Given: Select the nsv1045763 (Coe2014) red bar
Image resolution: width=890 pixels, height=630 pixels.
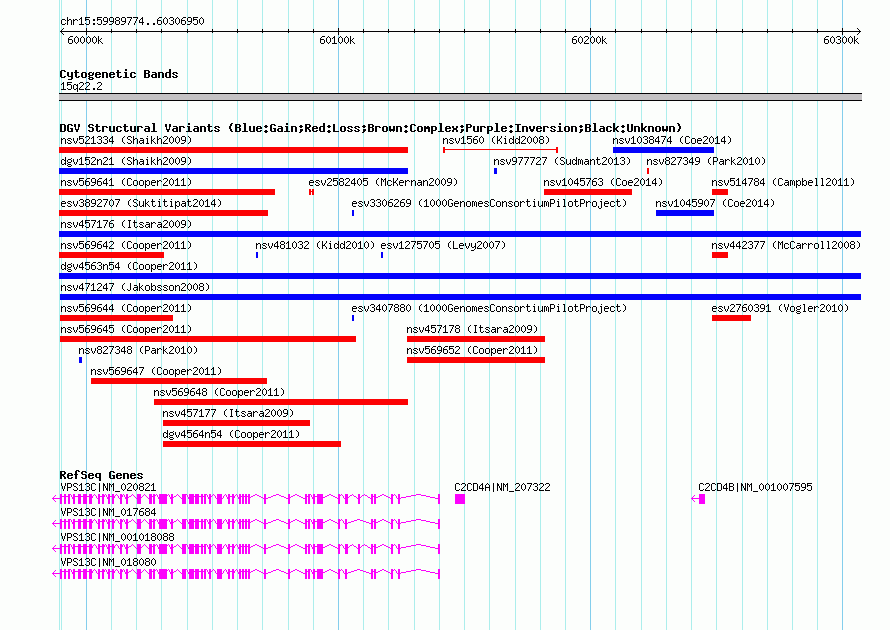Looking at the screenshot, I should (x=587, y=192).
